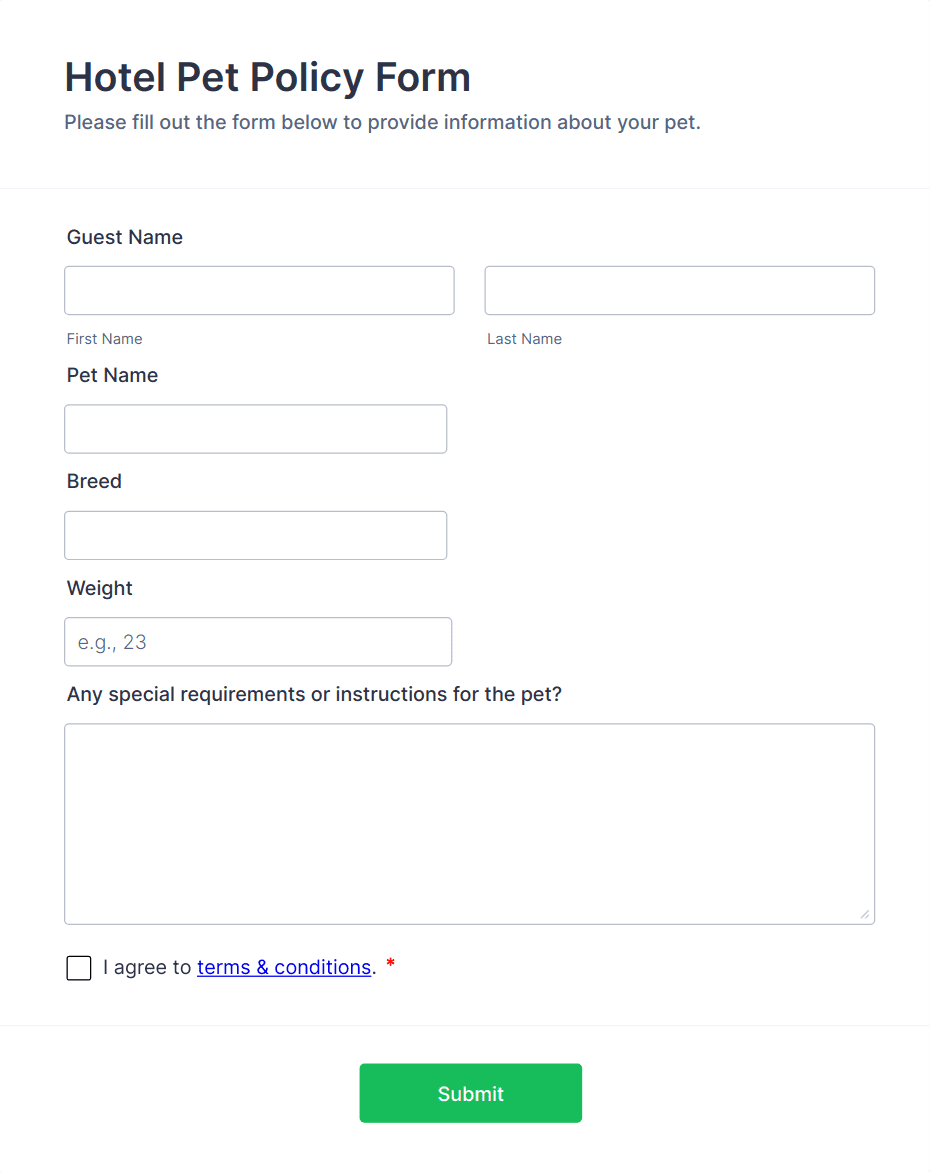The width and height of the screenshot is (930, 1172).
Task: Click the special requirements text area
Action: click(x=469, y=820)
